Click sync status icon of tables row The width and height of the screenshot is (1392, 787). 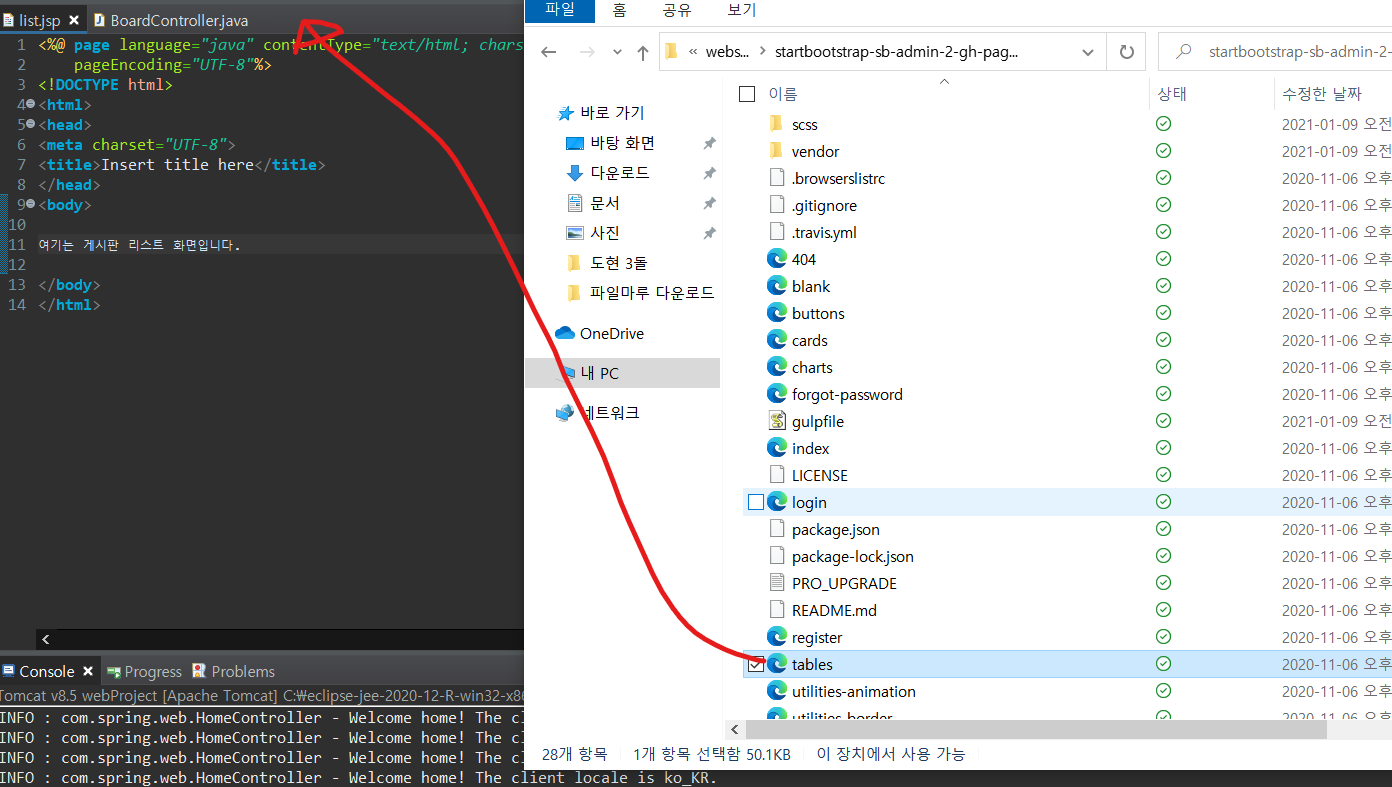pyautogui.click(x=1163, y=664)
